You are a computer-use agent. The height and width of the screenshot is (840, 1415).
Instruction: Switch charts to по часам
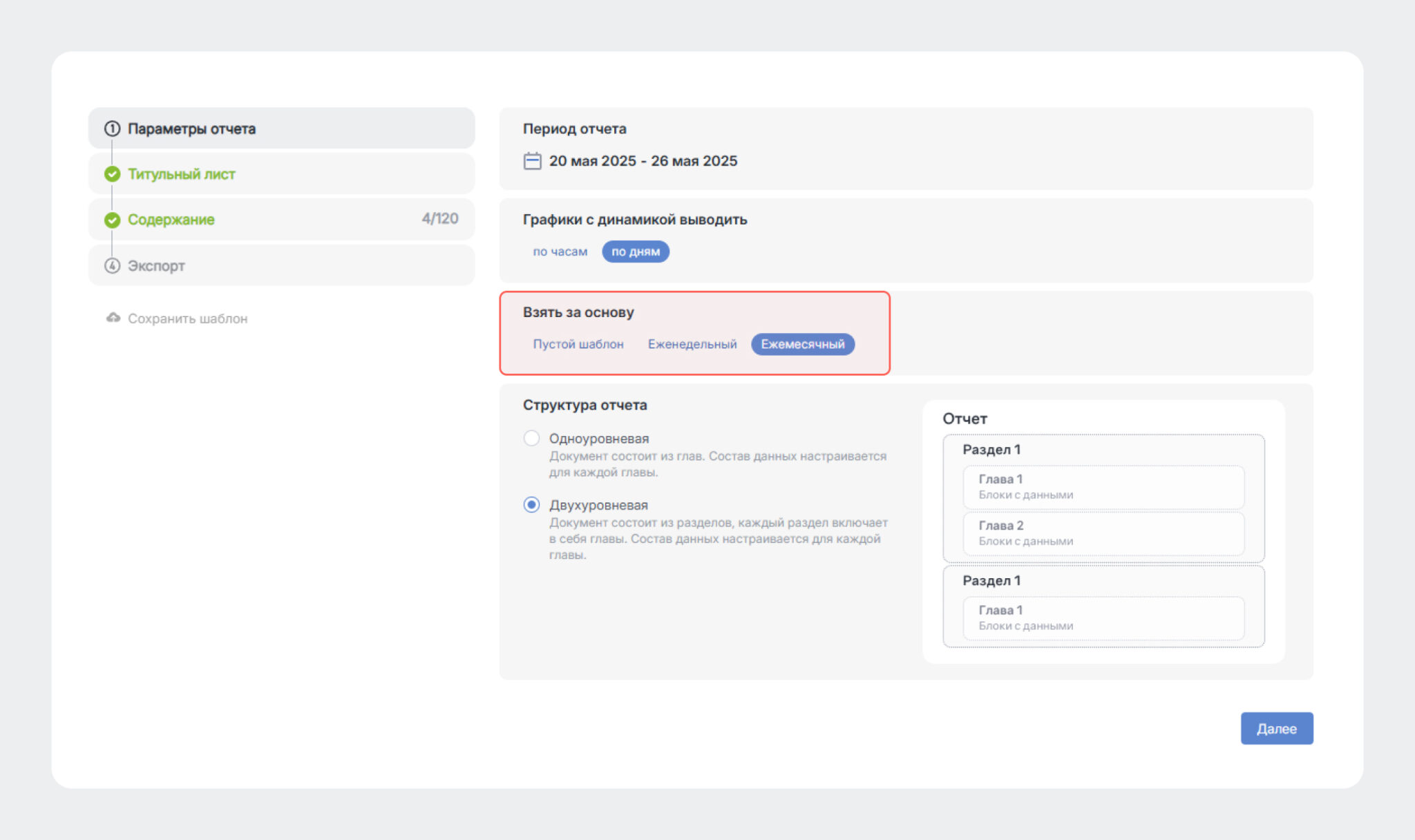tap(560, 251)
